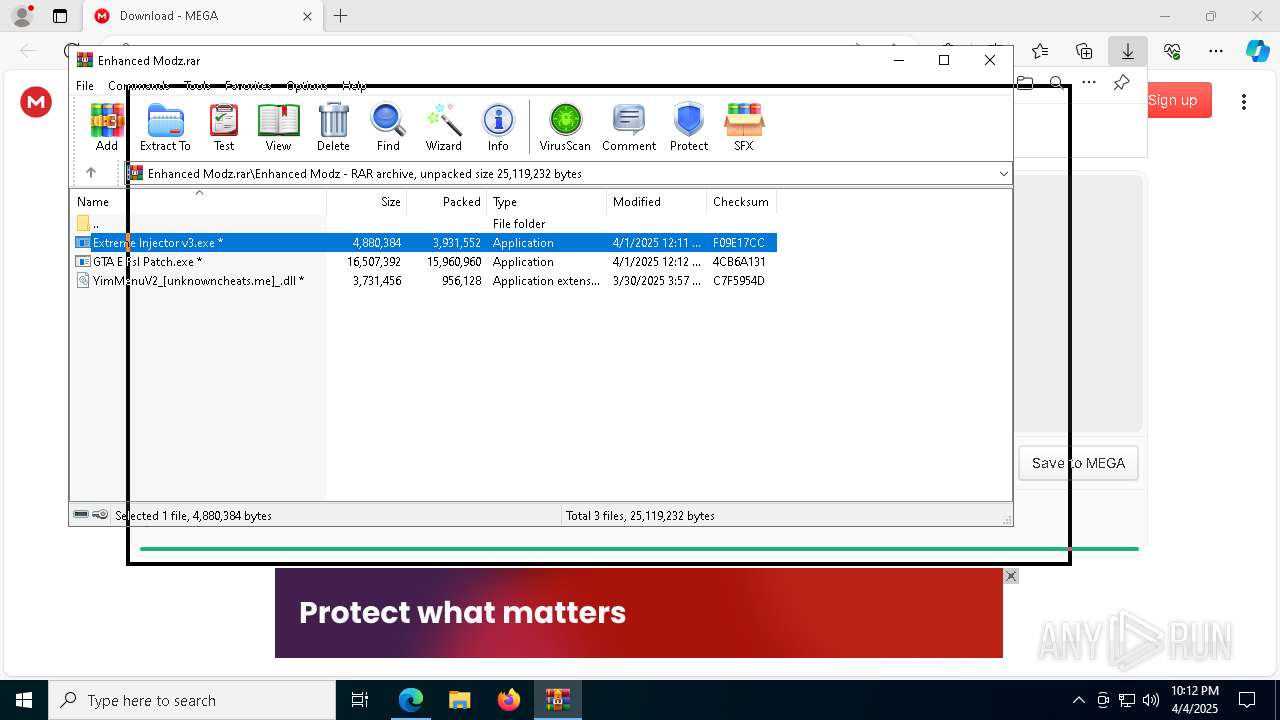The width and height of the screenshot is (1280, 720).
Task: Click the Extract To toolbar icon
Action: tap(165, 127)
